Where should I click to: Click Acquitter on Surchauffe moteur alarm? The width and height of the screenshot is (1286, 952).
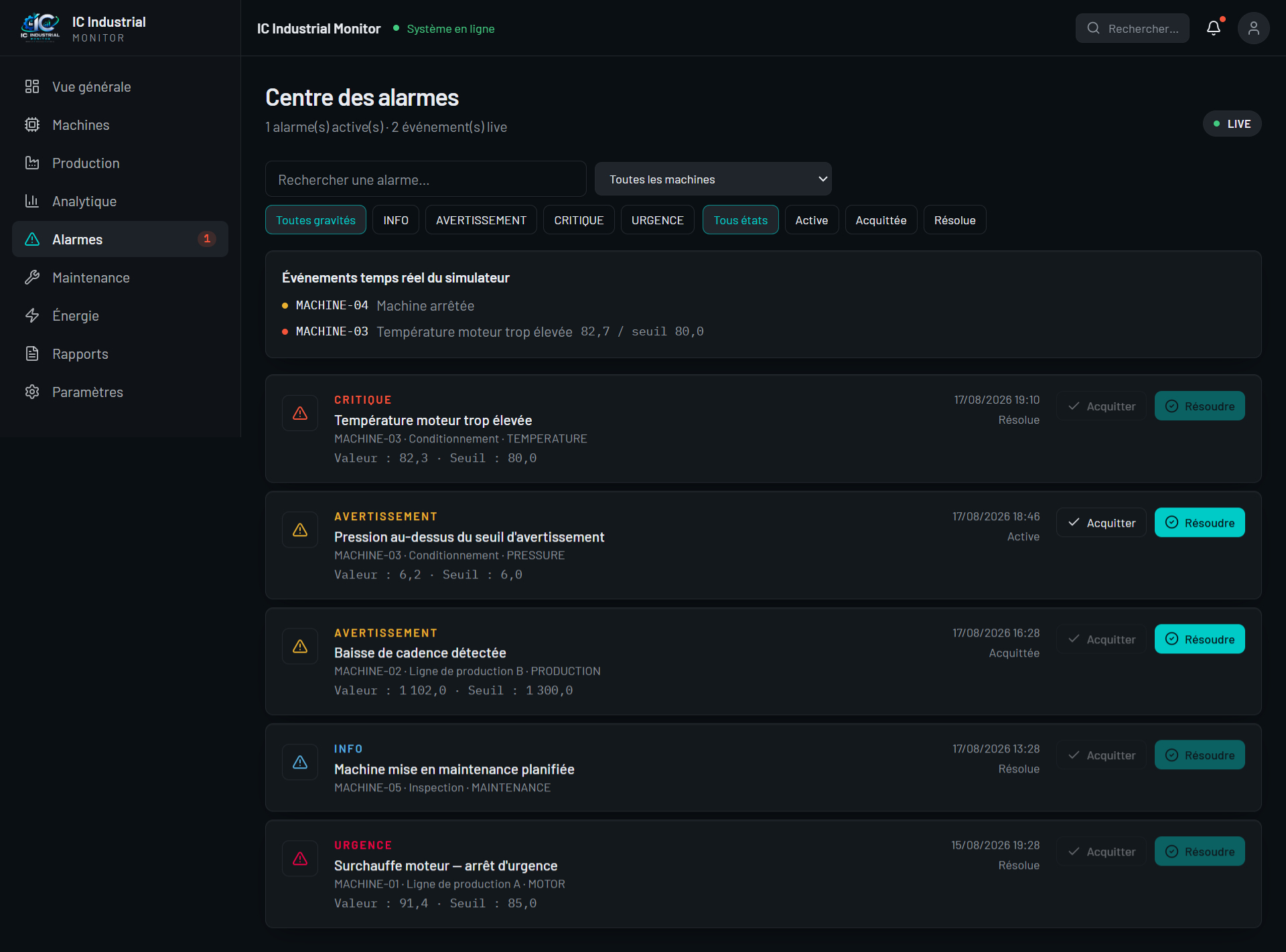click(x=1101, y=851)
